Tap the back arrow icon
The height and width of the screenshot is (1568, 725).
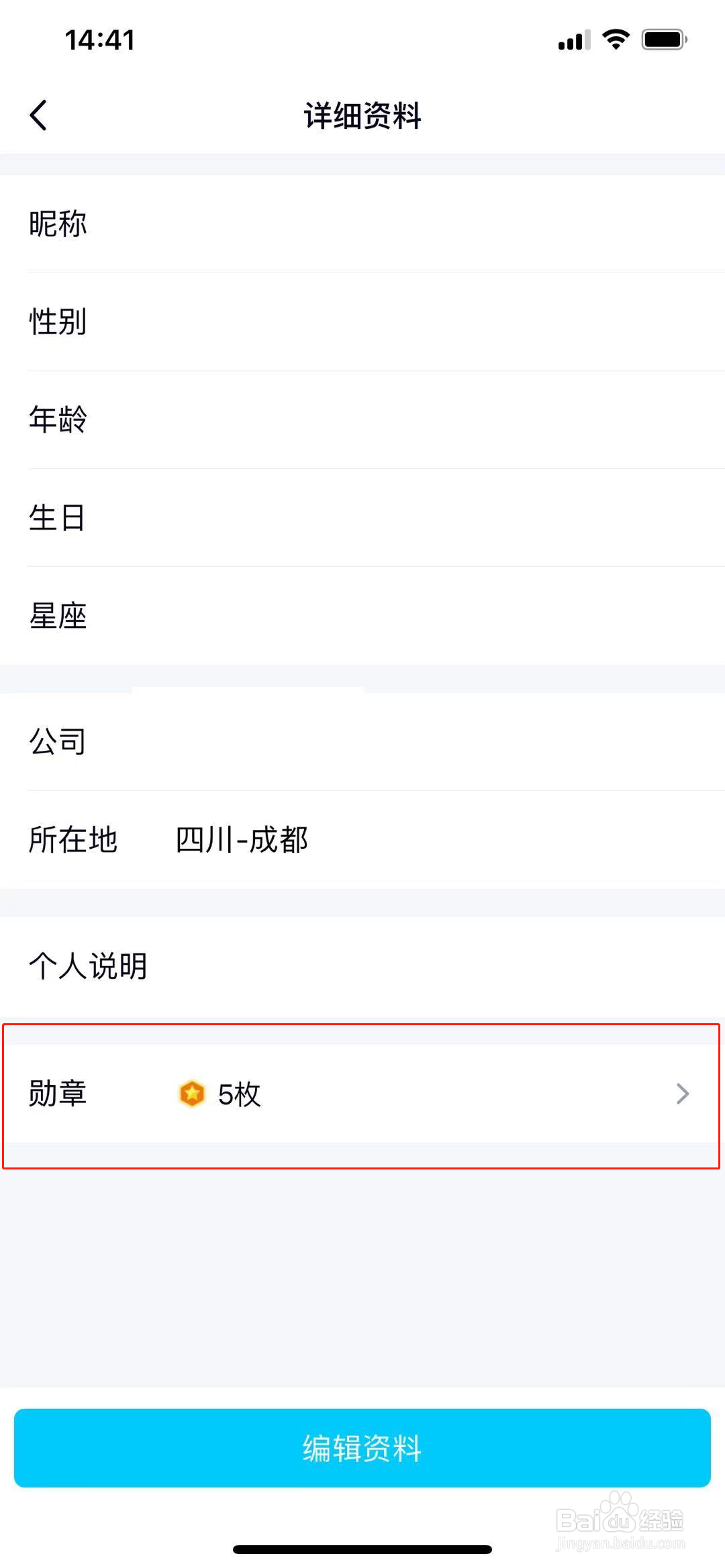tap(39, 115)
